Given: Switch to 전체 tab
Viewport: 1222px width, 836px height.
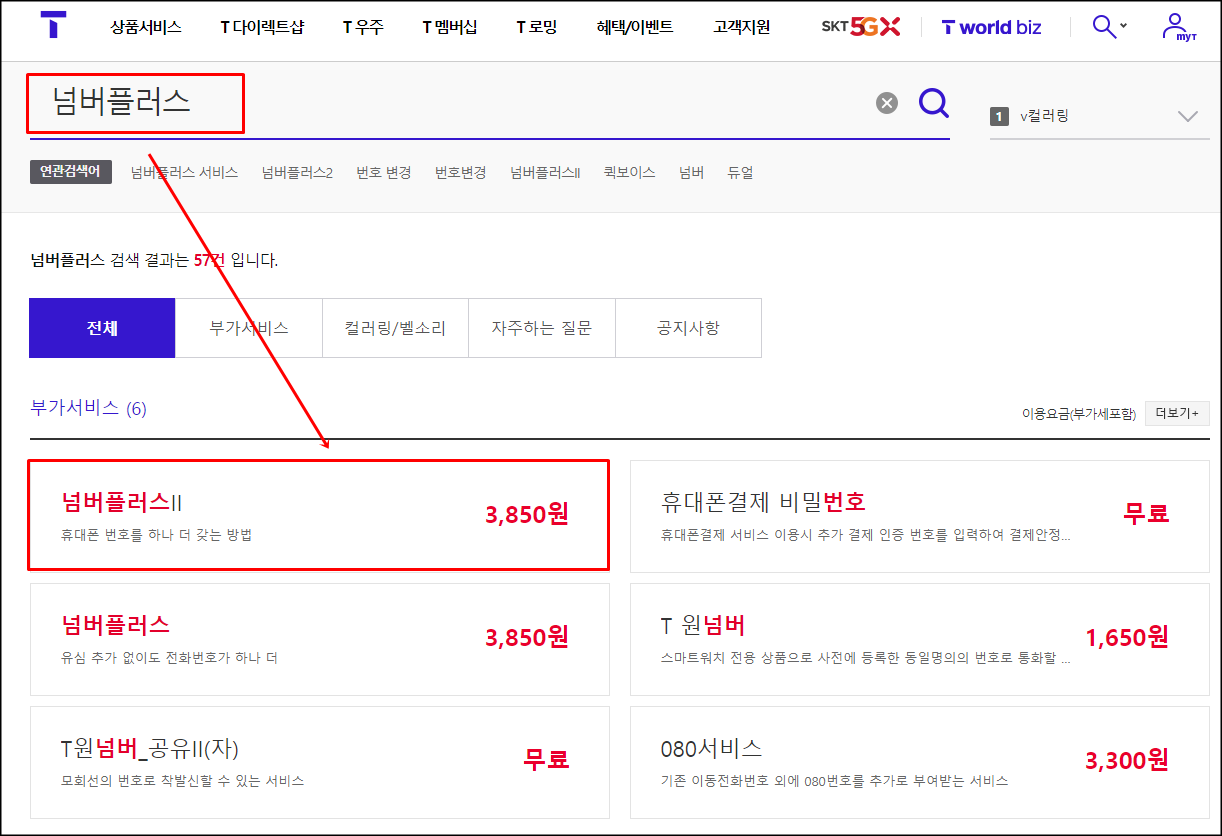Looking at the screenshot, I should click(x=102, y=328).
